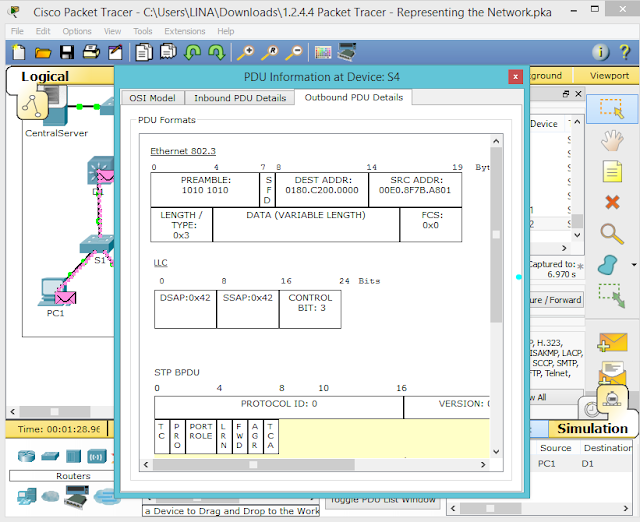
Task: Close the PDU Information dialog
Action: (x=516, y=76)
